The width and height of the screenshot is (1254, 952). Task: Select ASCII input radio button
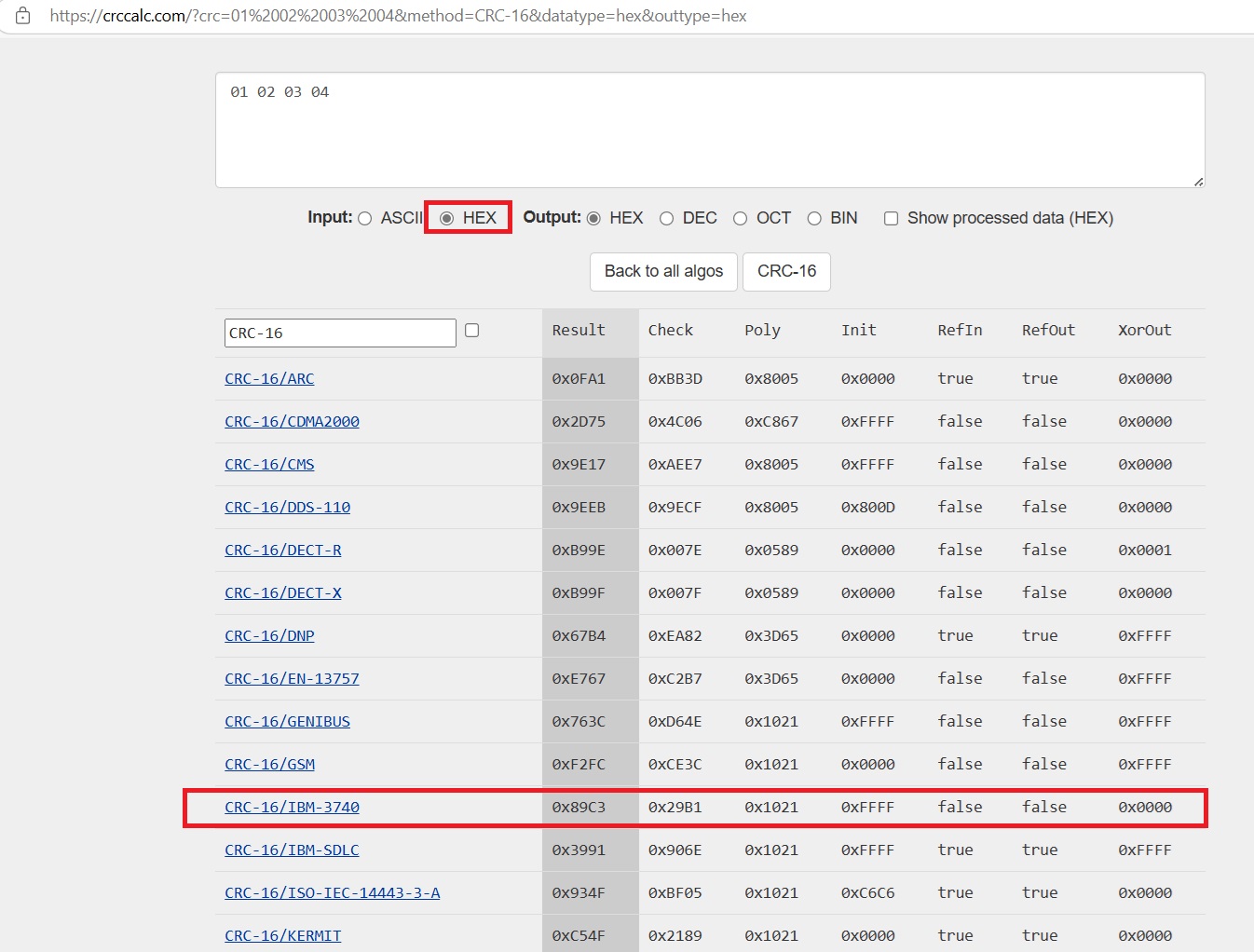tap(365, 218)
